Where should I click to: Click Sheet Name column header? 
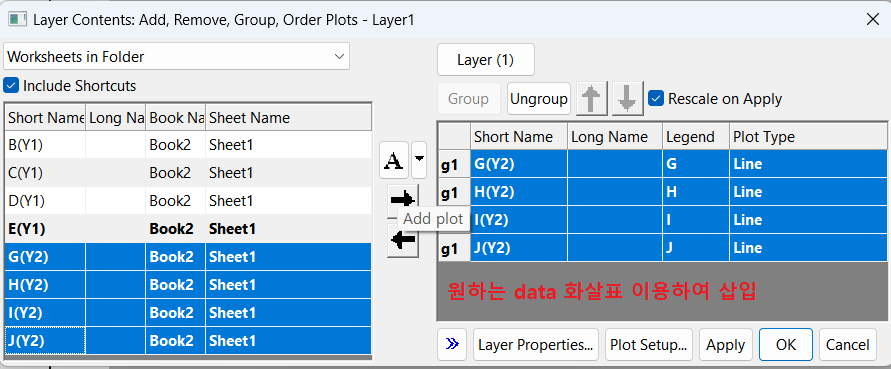pos(289,118)
